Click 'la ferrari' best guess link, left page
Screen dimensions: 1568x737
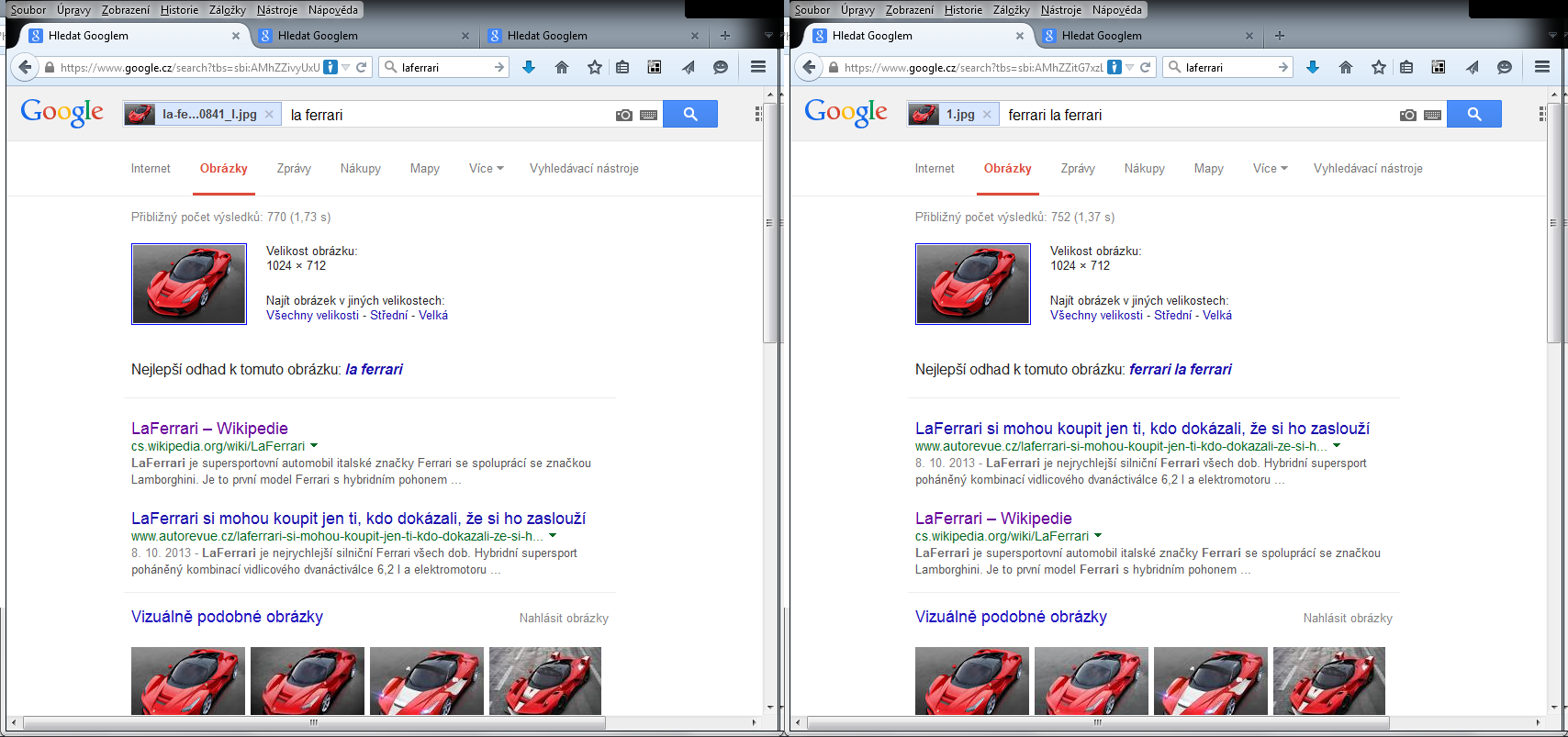(374, 369)
